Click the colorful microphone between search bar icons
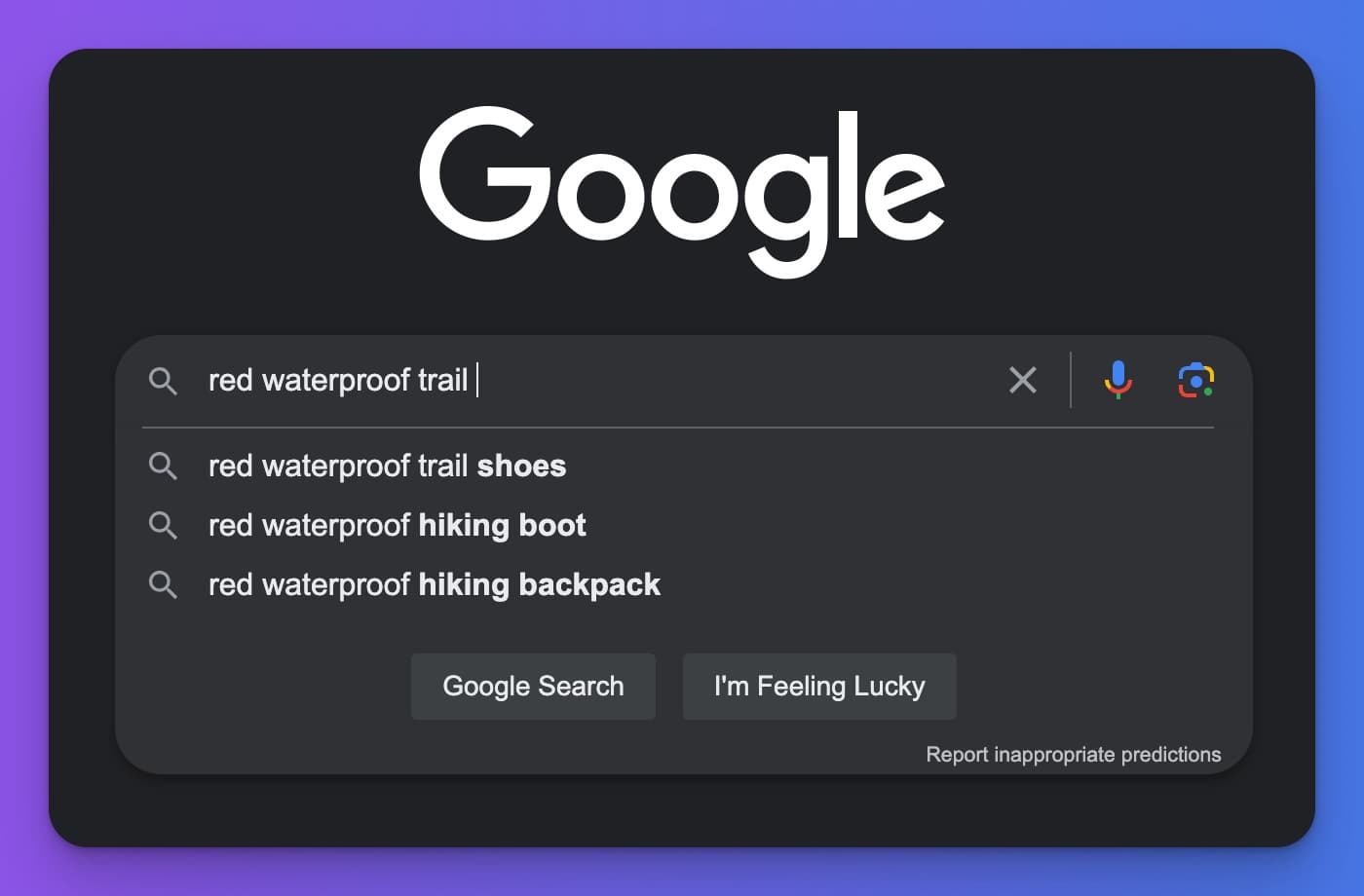The height and width of the screenshot is (896, 1364). 1117,380
